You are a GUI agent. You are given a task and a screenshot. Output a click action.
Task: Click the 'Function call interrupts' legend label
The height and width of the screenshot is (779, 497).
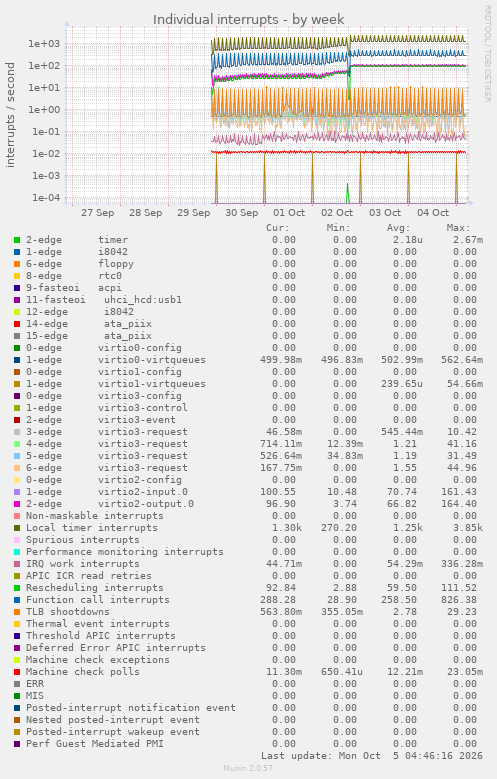point(98,600)
